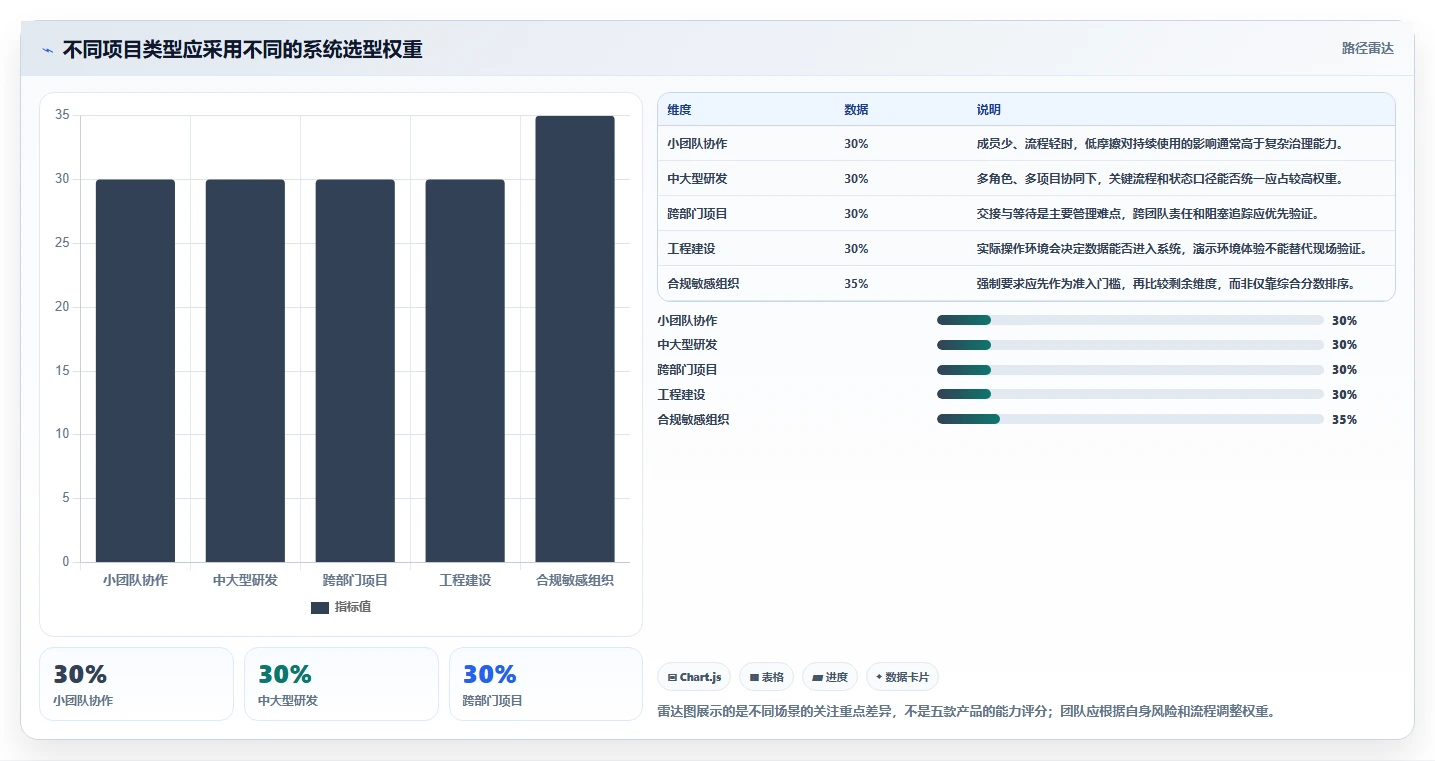Click the 路径雷达 label in header
The width and height of the screenshot is (1435, 761).
[x=1367, y=48]
